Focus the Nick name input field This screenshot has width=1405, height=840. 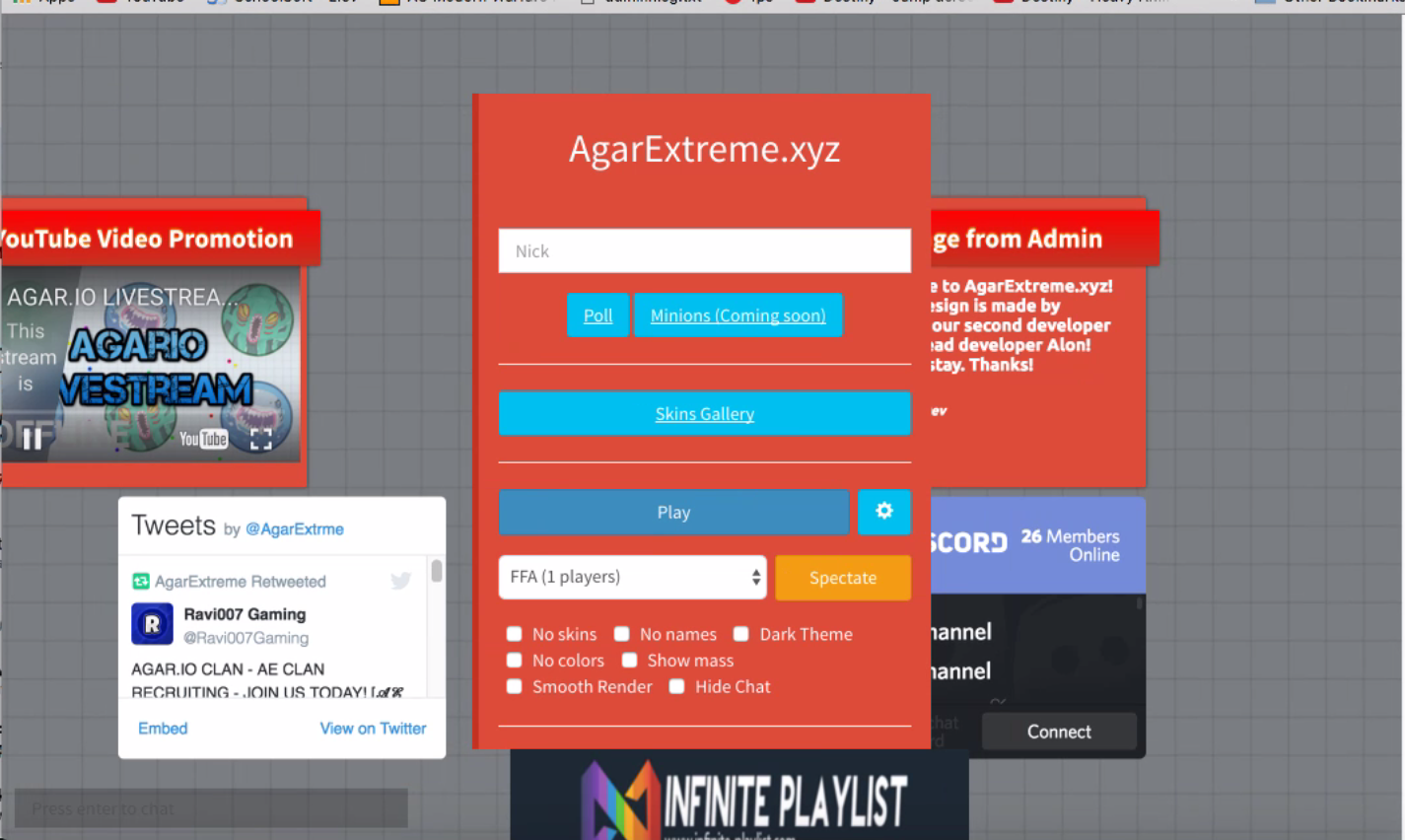pos(705,251)
